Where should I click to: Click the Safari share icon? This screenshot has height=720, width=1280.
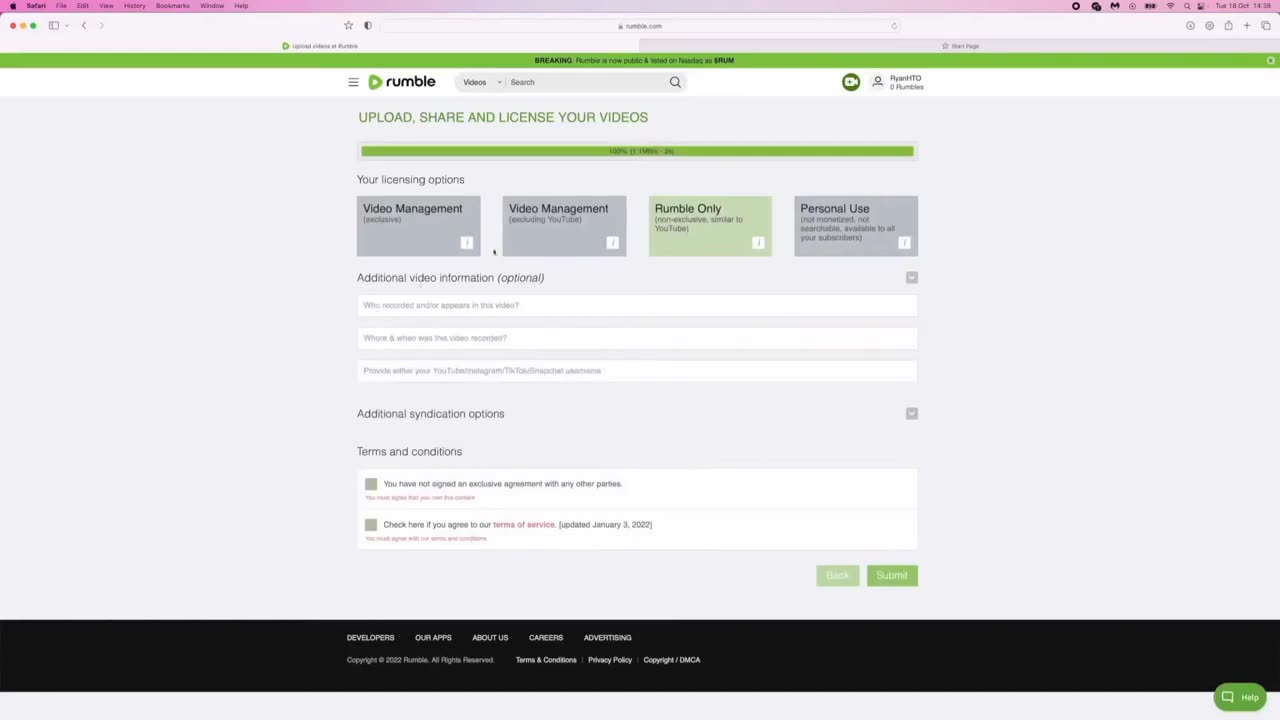click(1228, 25)
